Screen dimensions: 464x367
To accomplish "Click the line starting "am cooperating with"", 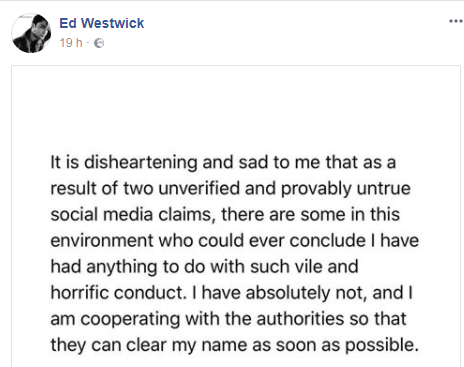I will click(x=228, y=319).
